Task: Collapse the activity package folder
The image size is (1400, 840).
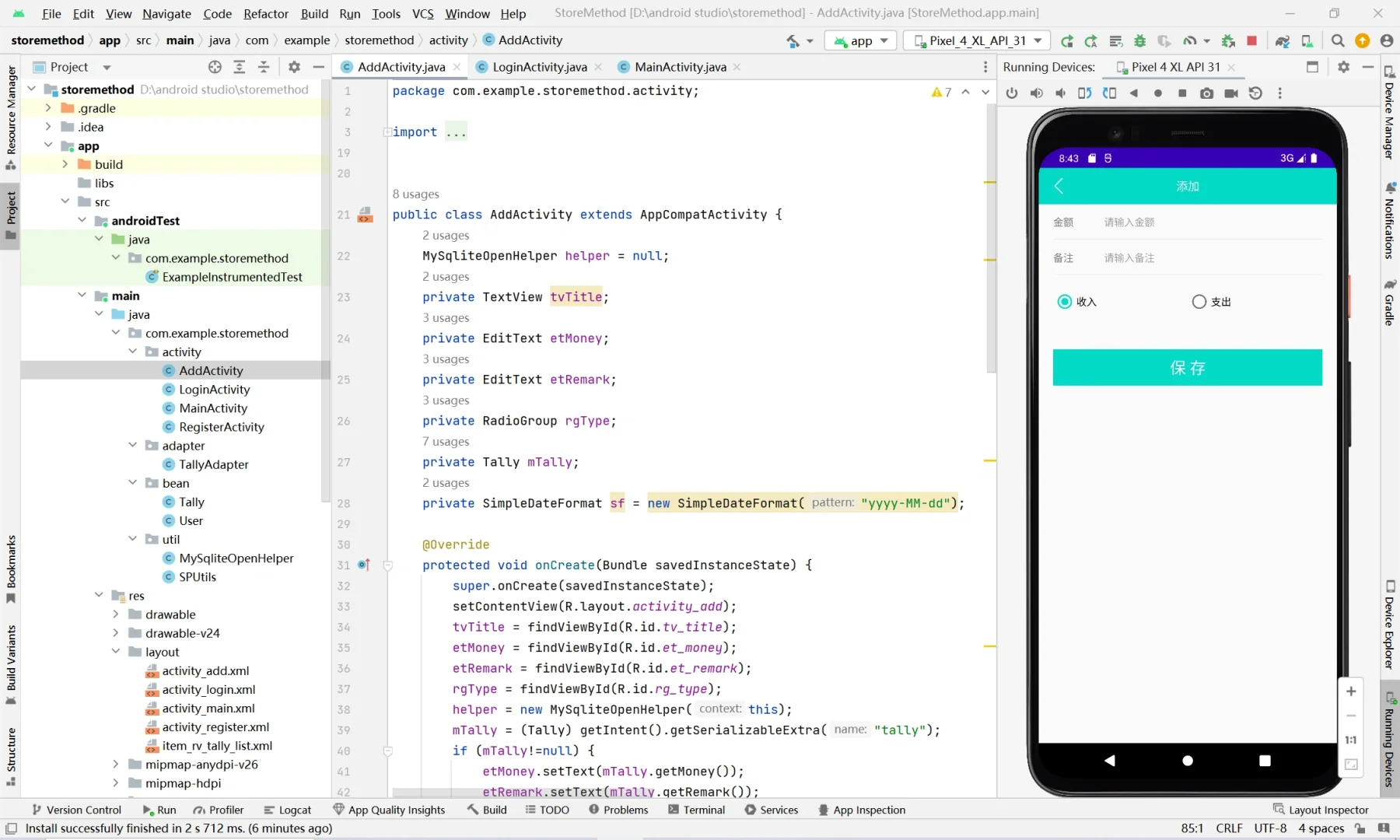Action: [x=134, y=352]
